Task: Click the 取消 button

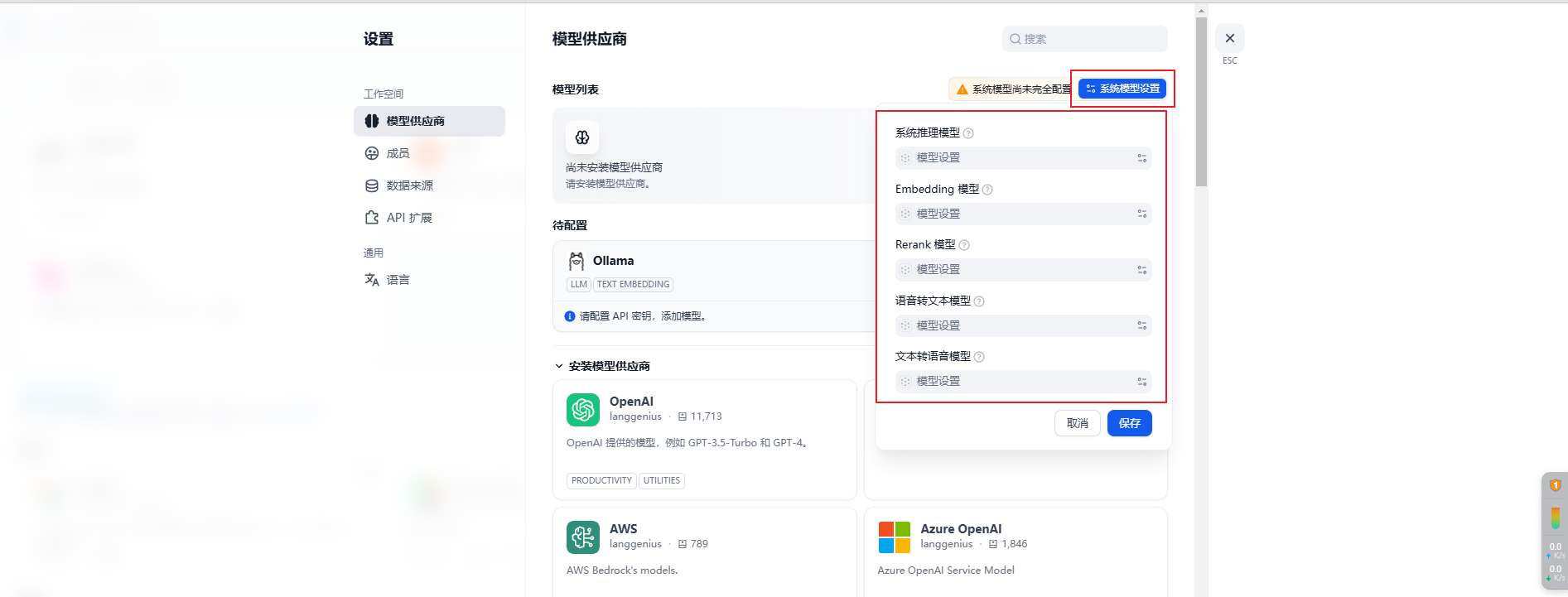Action: tap(1078, 423)
